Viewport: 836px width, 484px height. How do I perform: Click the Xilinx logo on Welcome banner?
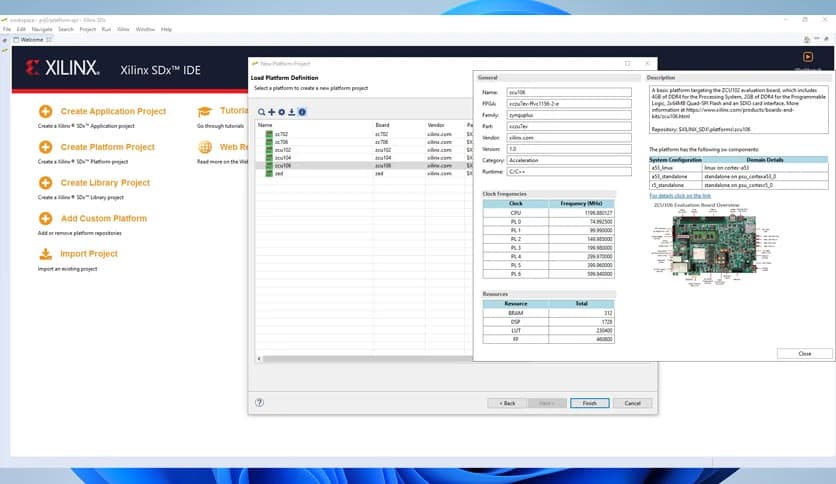click(x=62, y=68)
